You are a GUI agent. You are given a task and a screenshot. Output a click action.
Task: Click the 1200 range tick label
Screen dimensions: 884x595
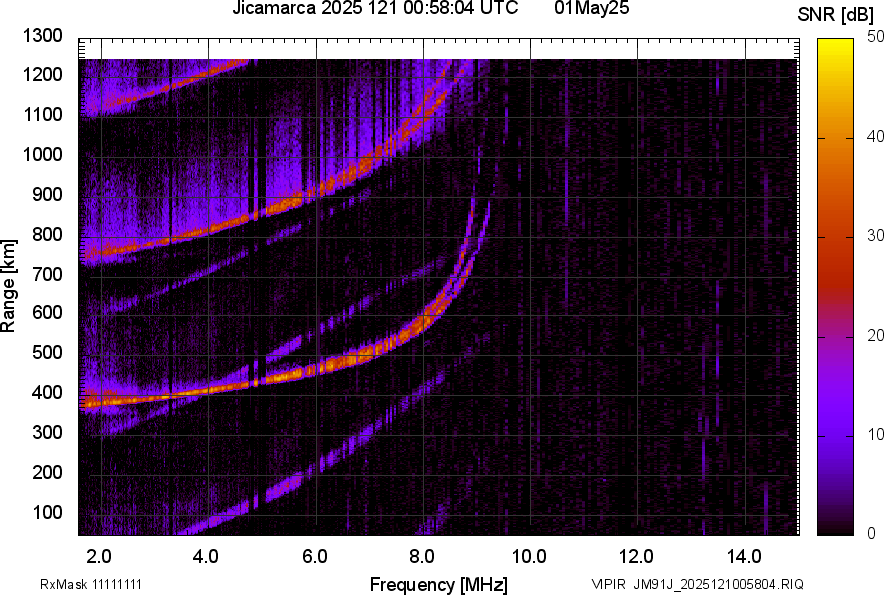(x=42, y=74)
